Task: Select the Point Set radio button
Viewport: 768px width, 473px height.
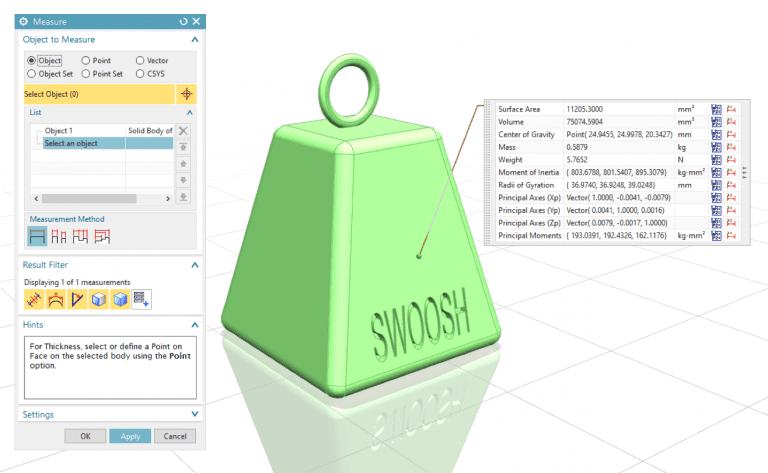Action: (x=86, y=73)
